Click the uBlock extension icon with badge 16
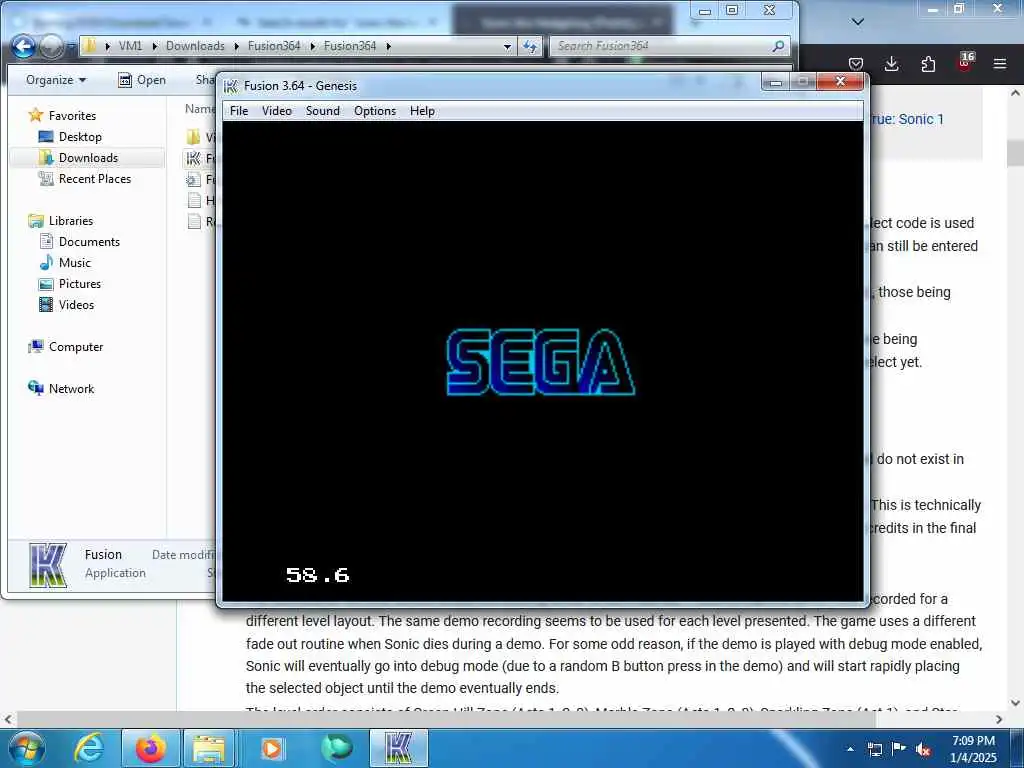The height and width of the screenshot is (768, 1024). pos(965,62)
